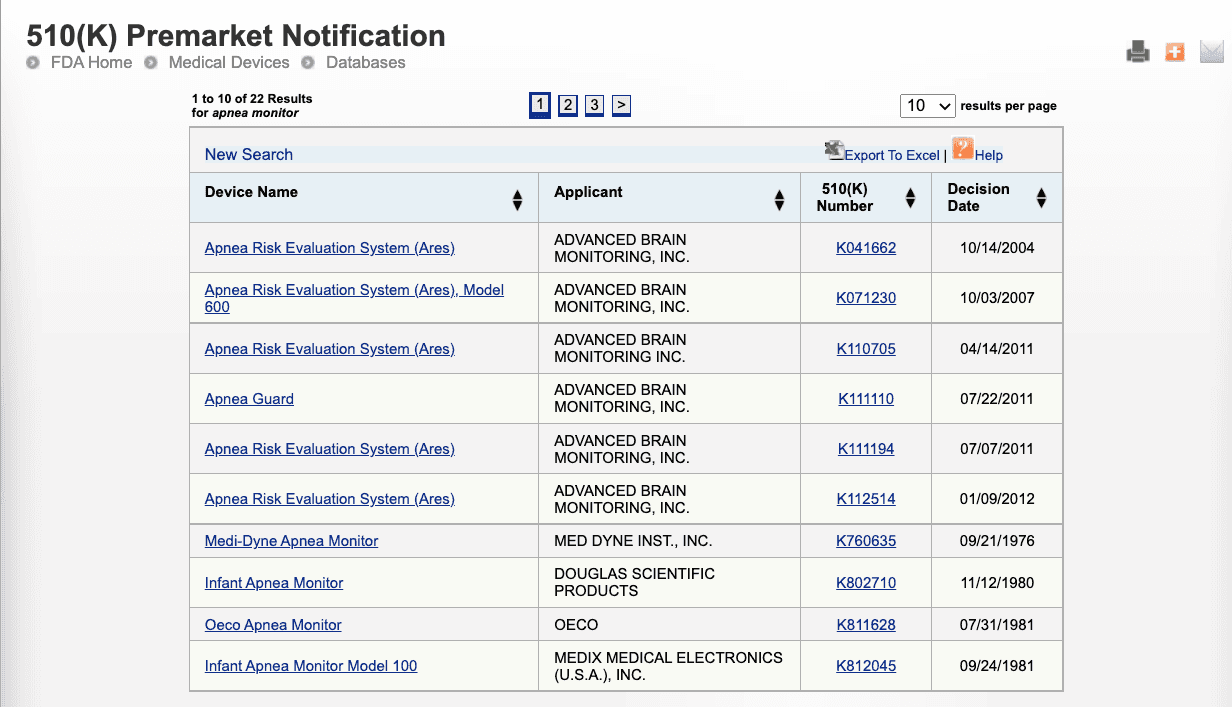Go to results page 3
Screen dimensions: 1232x707
(594, 105)
